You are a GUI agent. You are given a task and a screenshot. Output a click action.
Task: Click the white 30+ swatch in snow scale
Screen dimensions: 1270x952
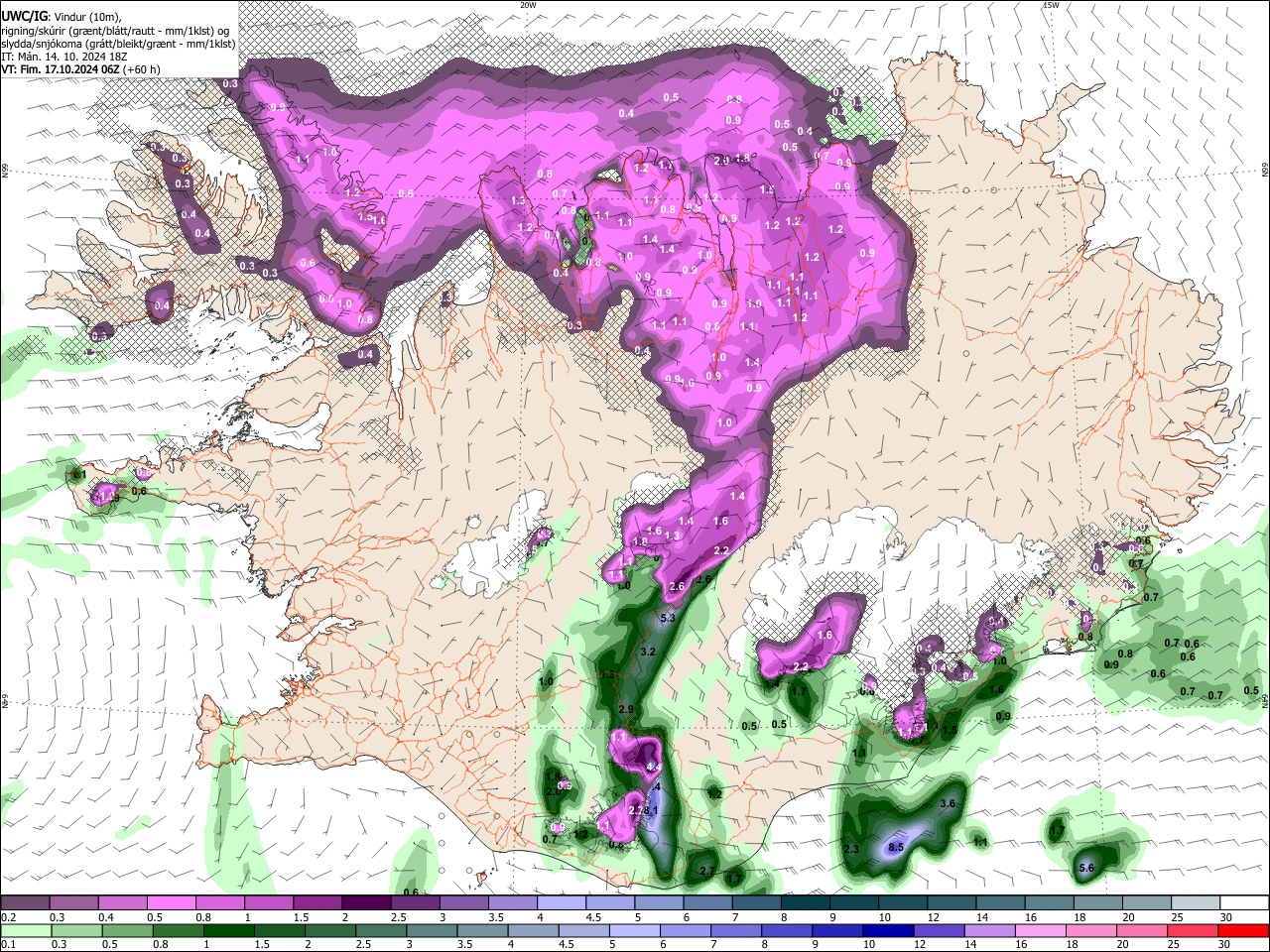pos(1244,903)
